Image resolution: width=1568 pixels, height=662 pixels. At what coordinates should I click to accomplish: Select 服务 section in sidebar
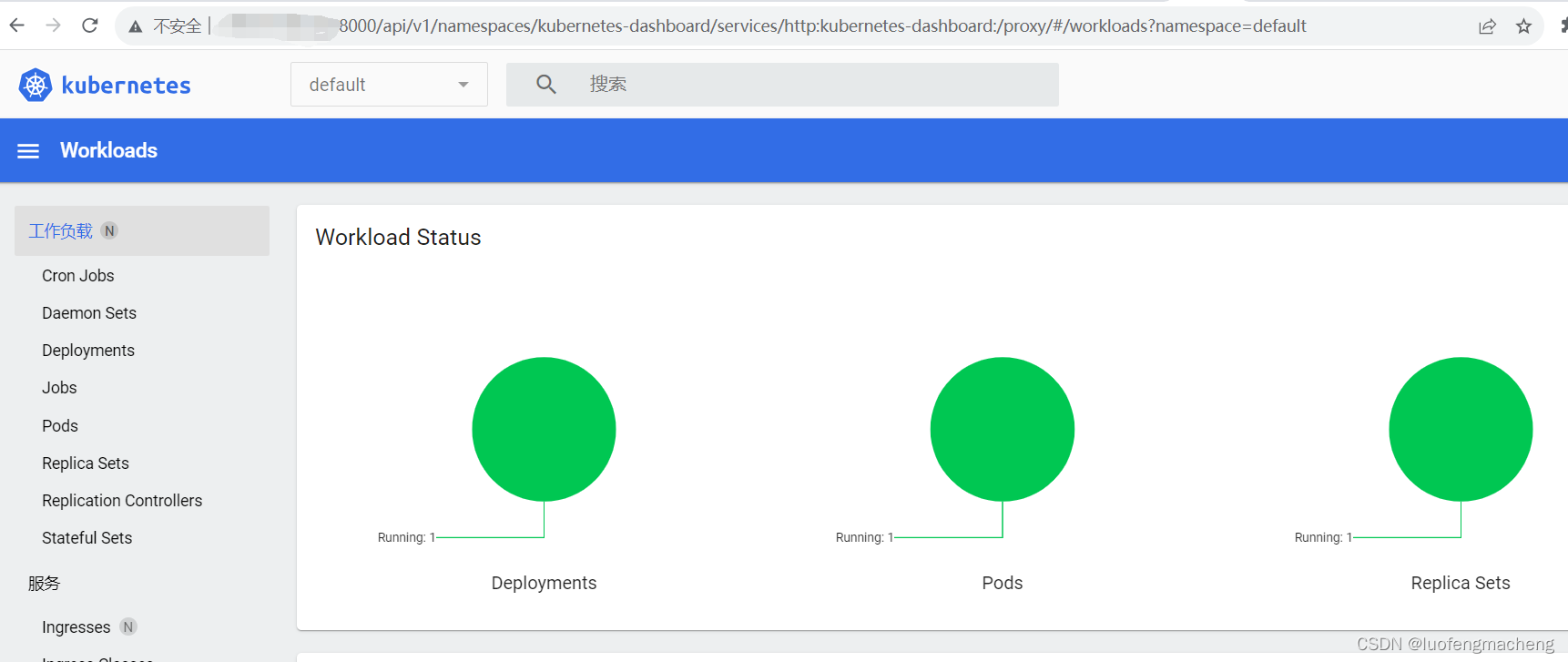click(x=44, y=584)
